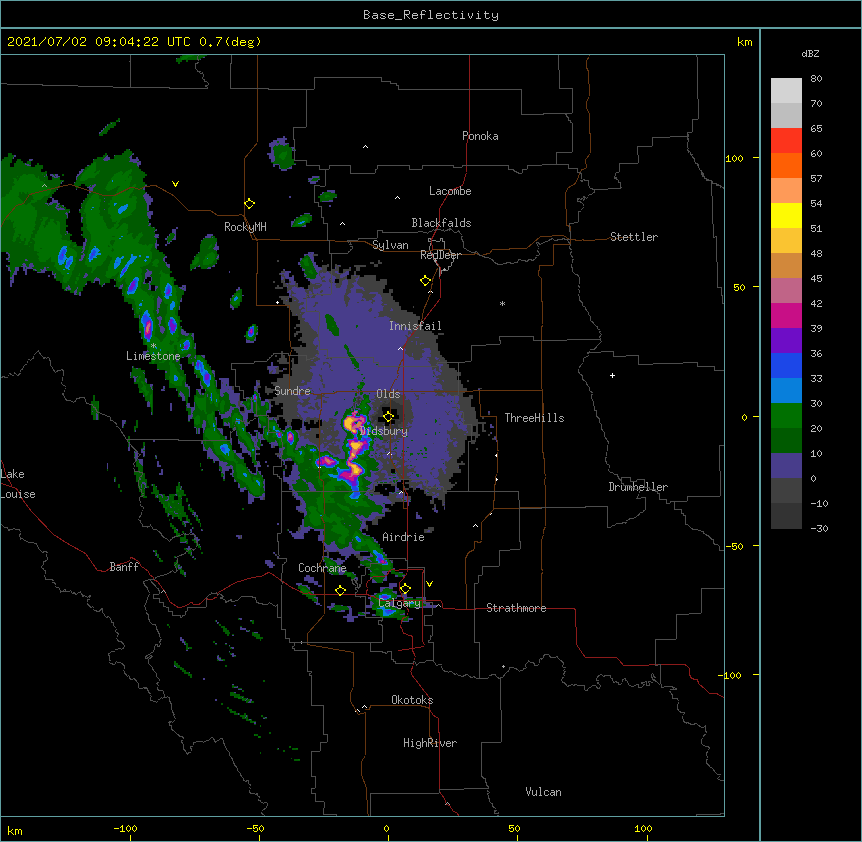Click the caret marker west of Ponoka
862x842 pixels.
click(x=366, y=147)
